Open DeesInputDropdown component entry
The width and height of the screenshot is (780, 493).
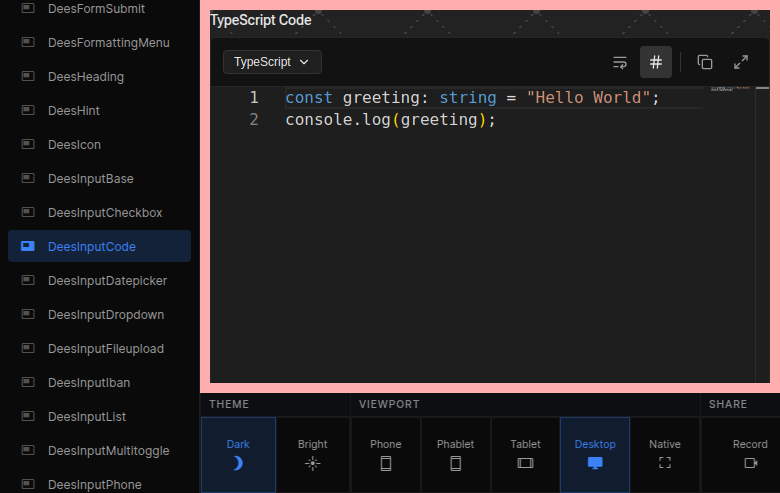(x=105, y=315)
